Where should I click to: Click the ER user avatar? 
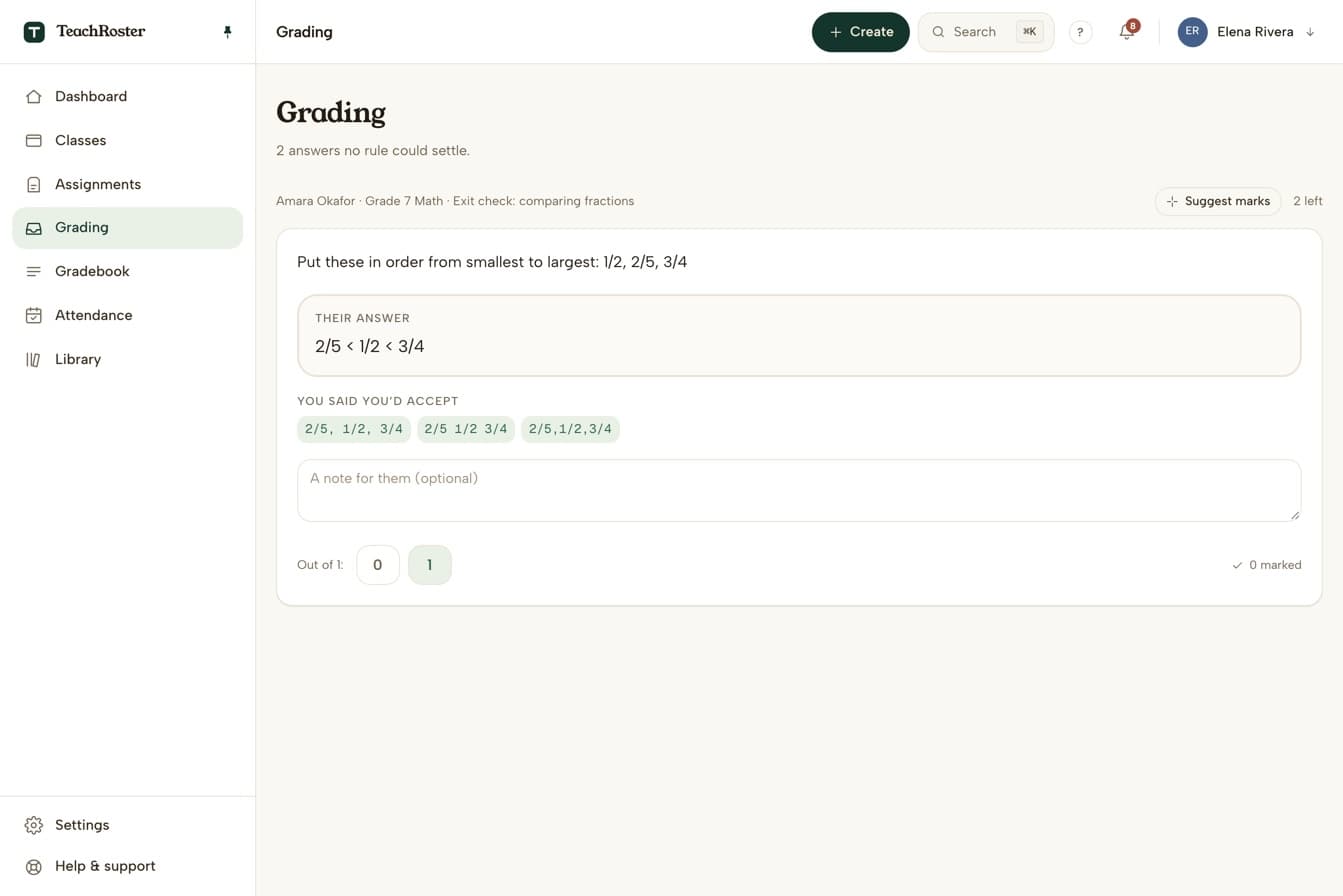[1192, 32]
